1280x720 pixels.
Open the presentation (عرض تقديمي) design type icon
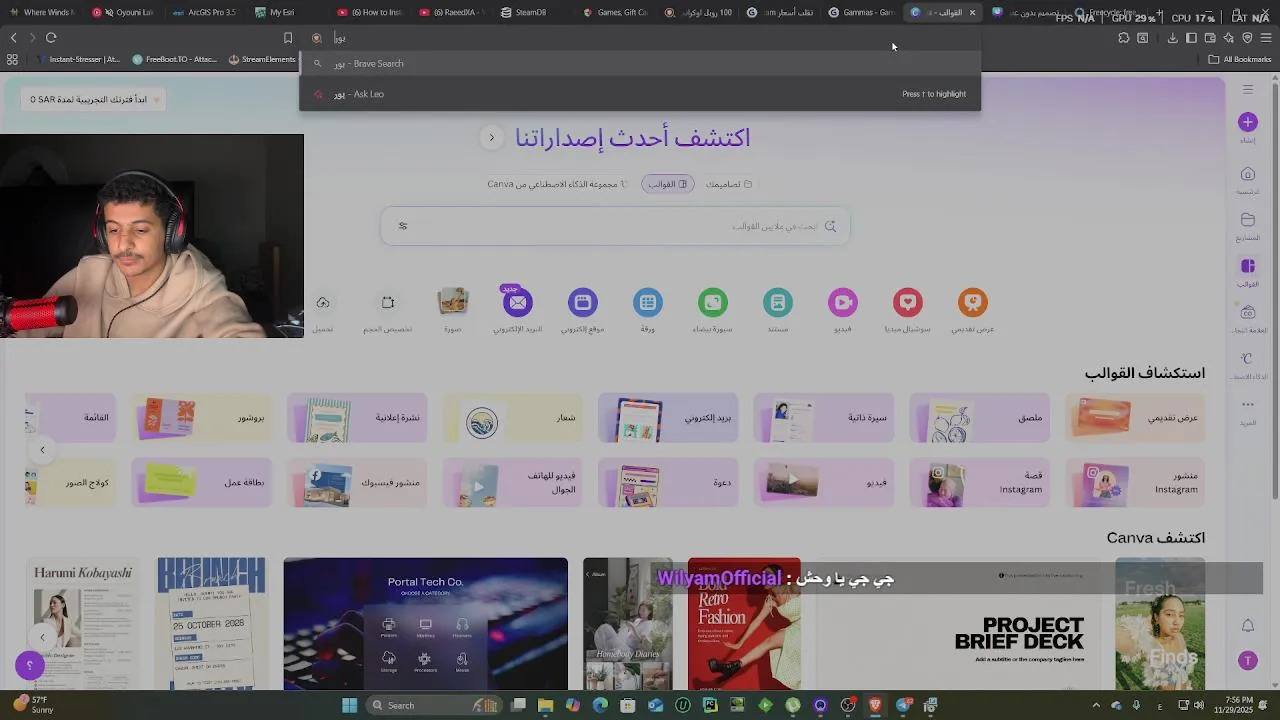(x=972, y=302)
